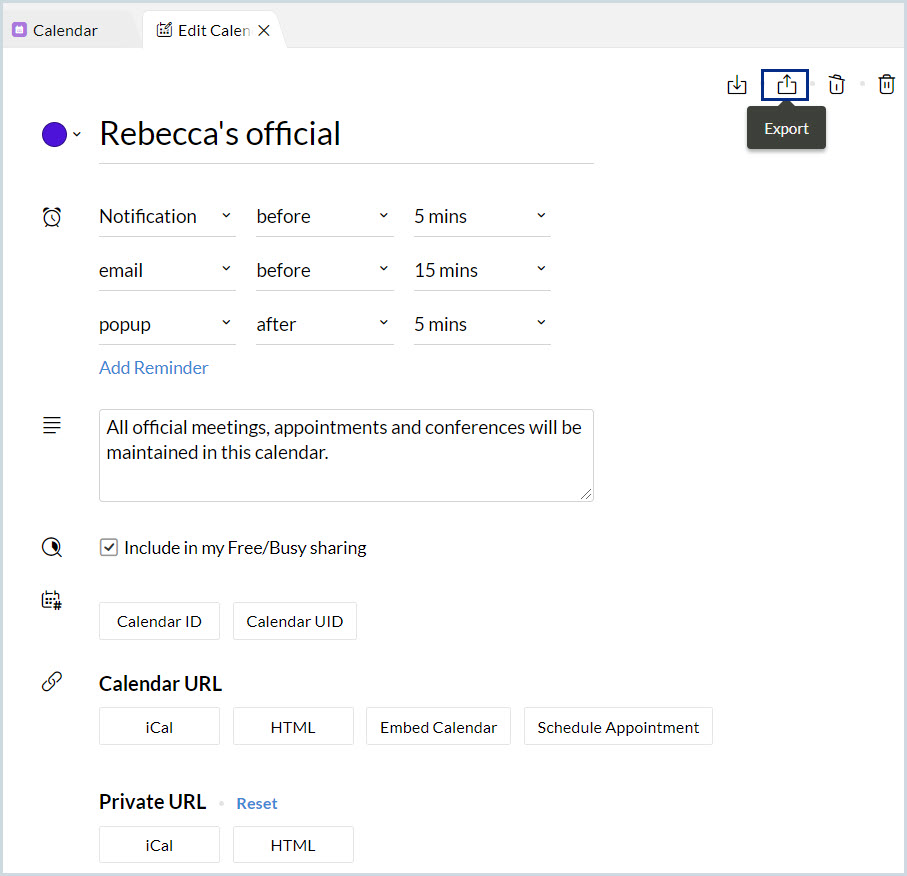Open the Notification reminder type dropdown

click(x=167, y=217)
